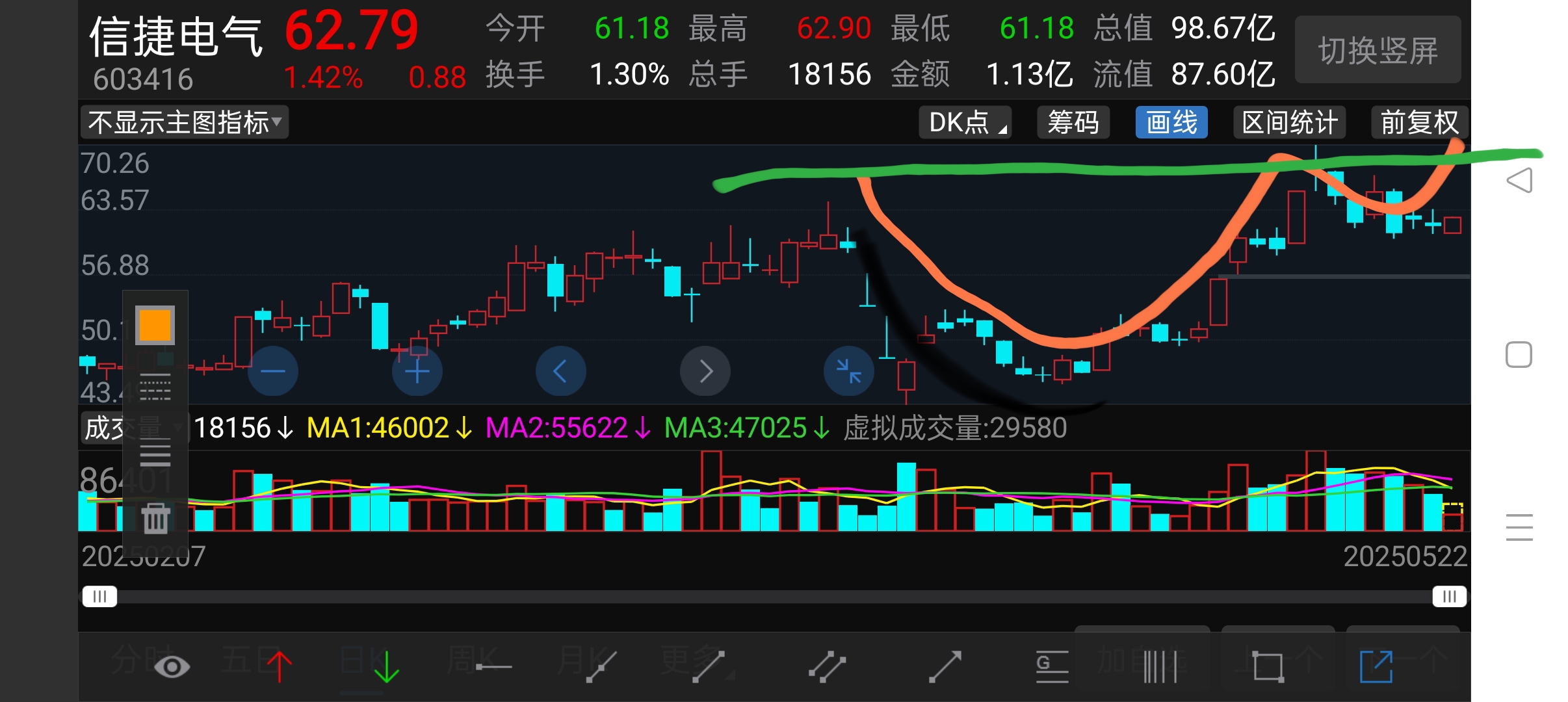Change the 前复权 adjustment setting
The image size is (1568, 702).
point(1420,122)
